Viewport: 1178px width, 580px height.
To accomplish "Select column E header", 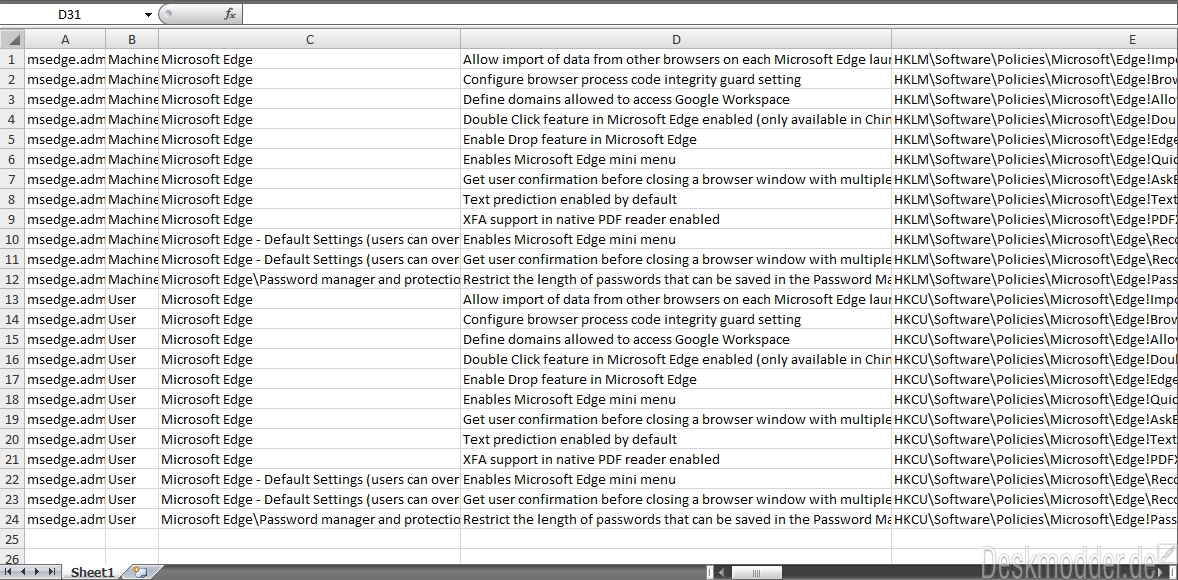I will tap(1035, 39).
